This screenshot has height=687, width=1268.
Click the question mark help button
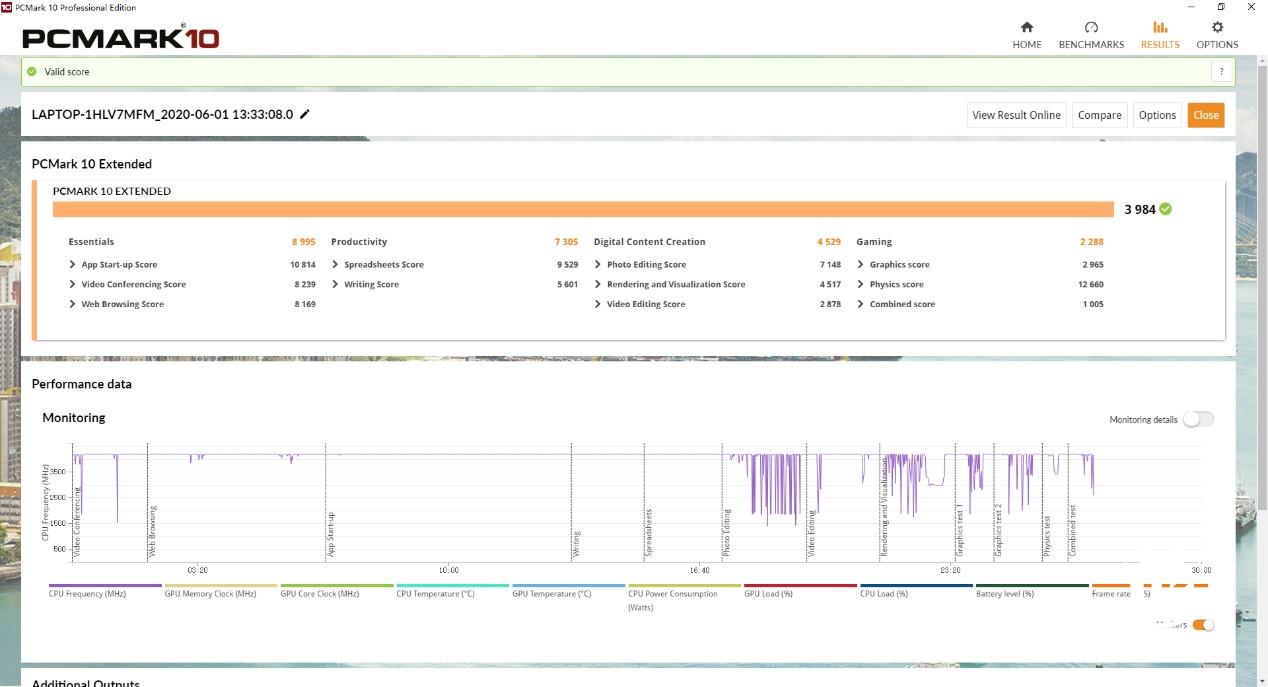point(1221,72)
